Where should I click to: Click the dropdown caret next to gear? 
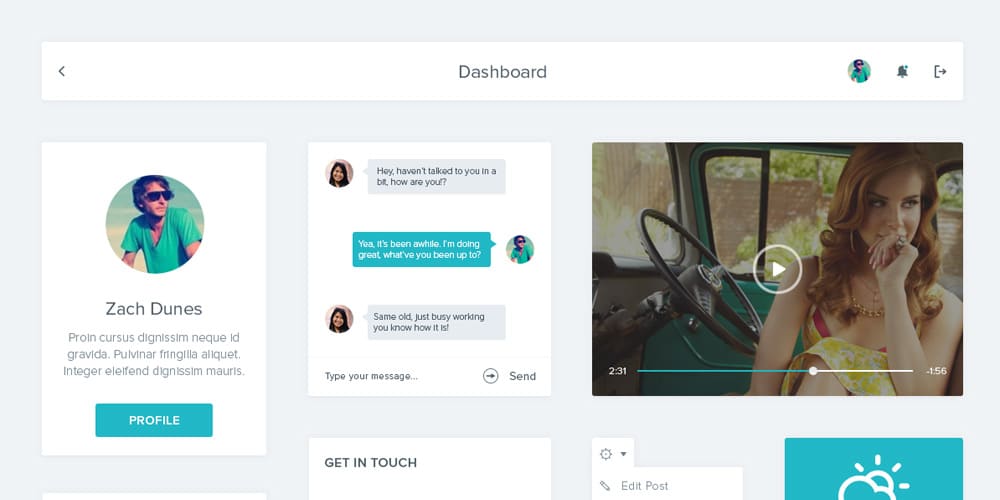click(624, 454)
